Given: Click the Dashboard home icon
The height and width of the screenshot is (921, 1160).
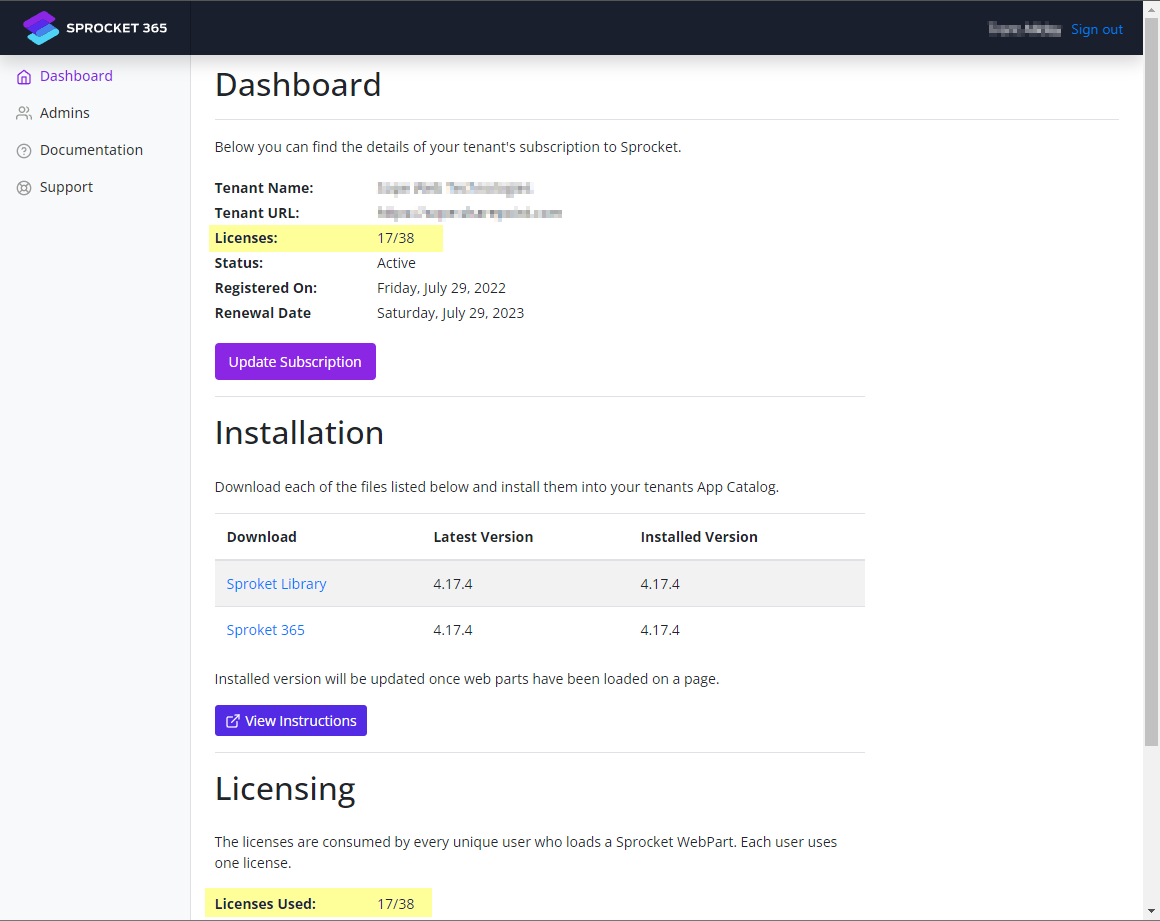Looking at the screenshot, I should tap(24, 77).
